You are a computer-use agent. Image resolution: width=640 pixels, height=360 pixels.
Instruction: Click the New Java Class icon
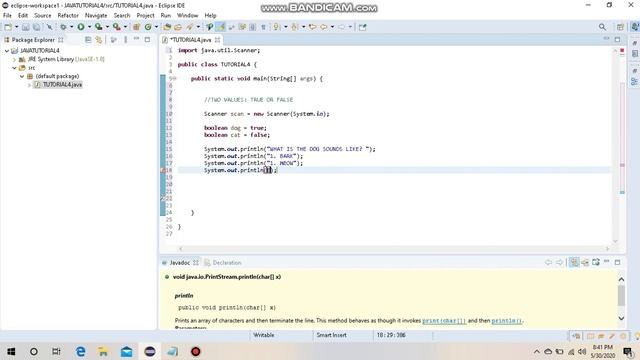pyautogui.click(x=148, y=27)
